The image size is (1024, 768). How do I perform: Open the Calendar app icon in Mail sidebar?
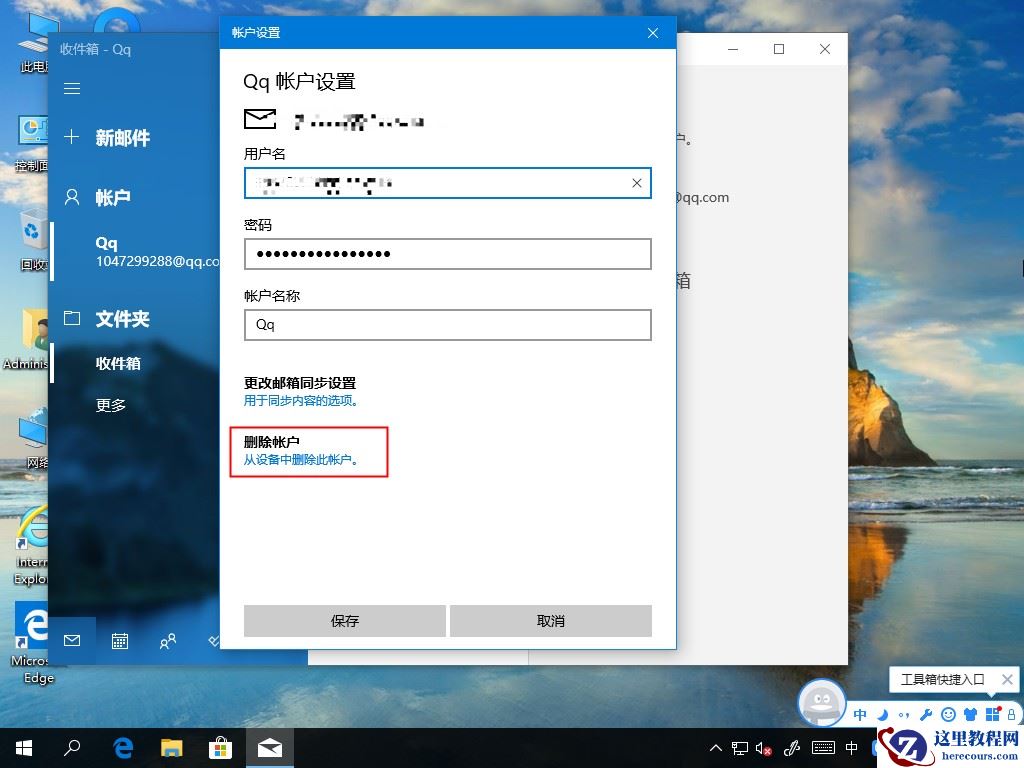click(x=120, y=640)
